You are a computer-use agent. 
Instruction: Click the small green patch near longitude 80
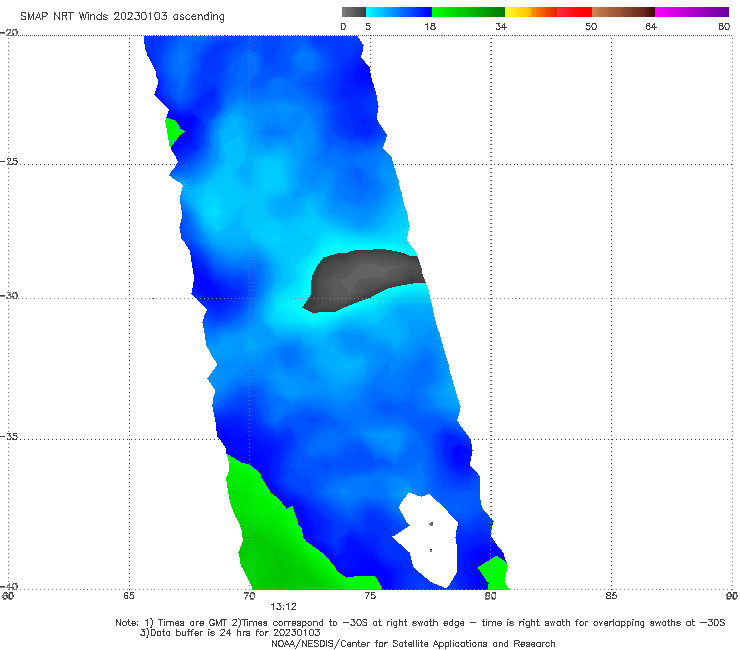[x=495, y=573]
